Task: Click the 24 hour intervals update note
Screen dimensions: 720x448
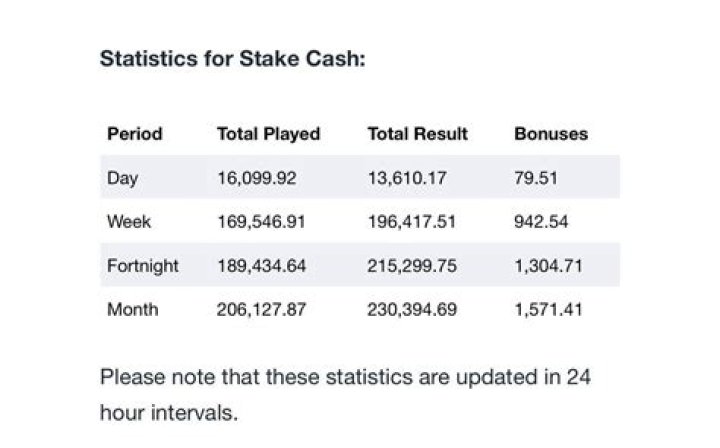Action: [346, 395]
